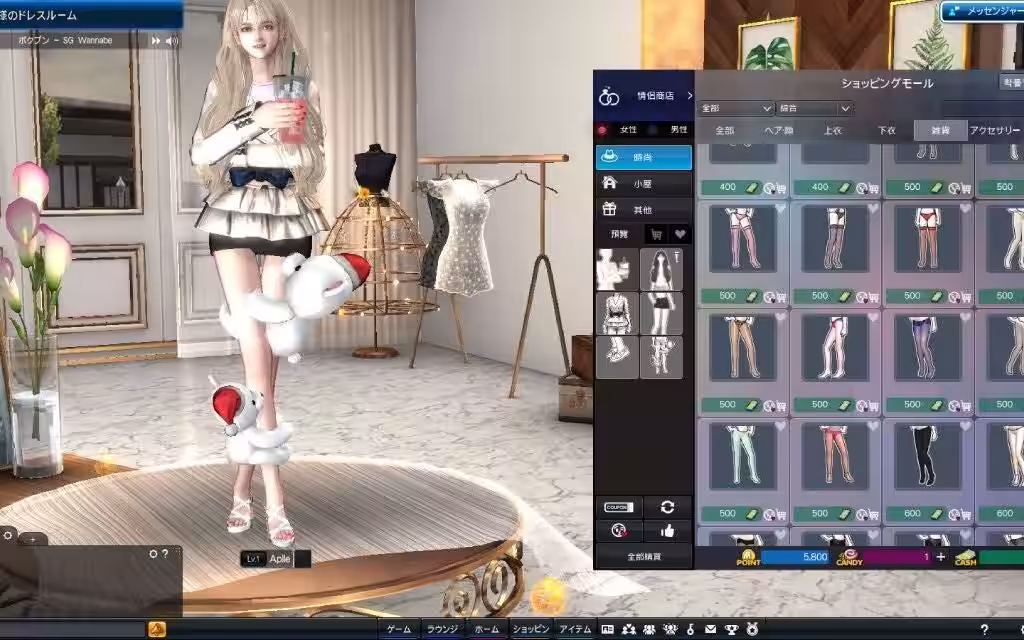Select the アクセサリー tab
Screen dimensions: 1024x640
click(x=995, y=130)
